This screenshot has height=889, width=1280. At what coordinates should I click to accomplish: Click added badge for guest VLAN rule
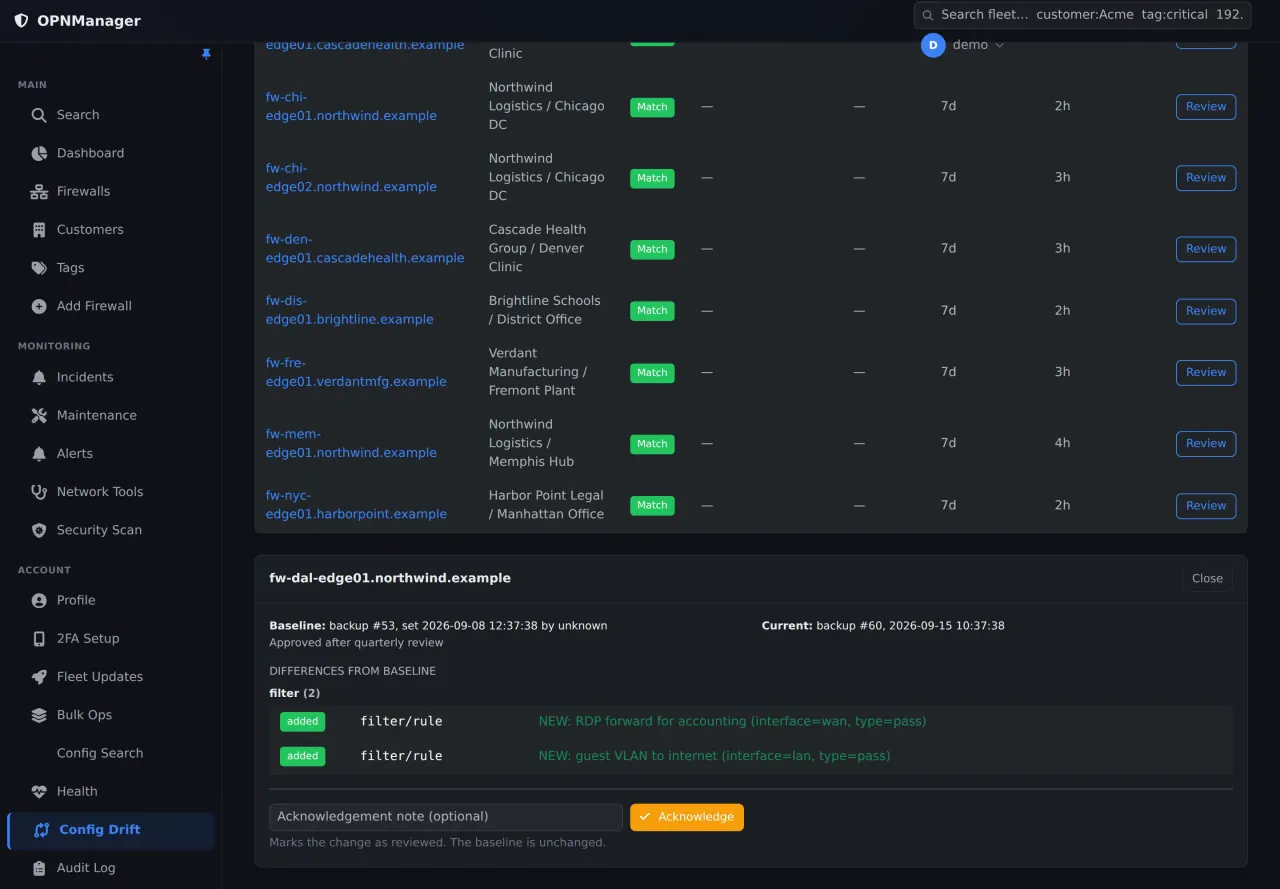click(302, 756)
